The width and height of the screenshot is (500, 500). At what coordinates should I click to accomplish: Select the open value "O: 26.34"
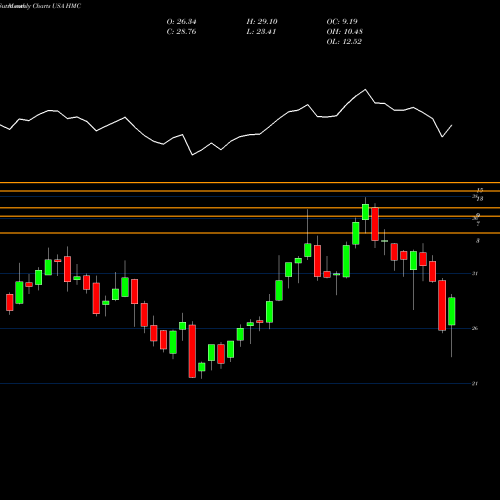[x=181, y=22]
